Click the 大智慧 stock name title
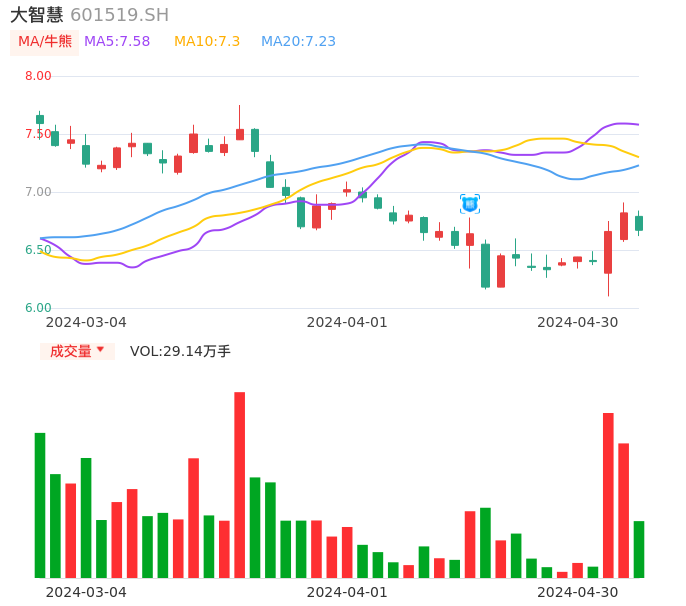The image size is (686, 606). 37,15
